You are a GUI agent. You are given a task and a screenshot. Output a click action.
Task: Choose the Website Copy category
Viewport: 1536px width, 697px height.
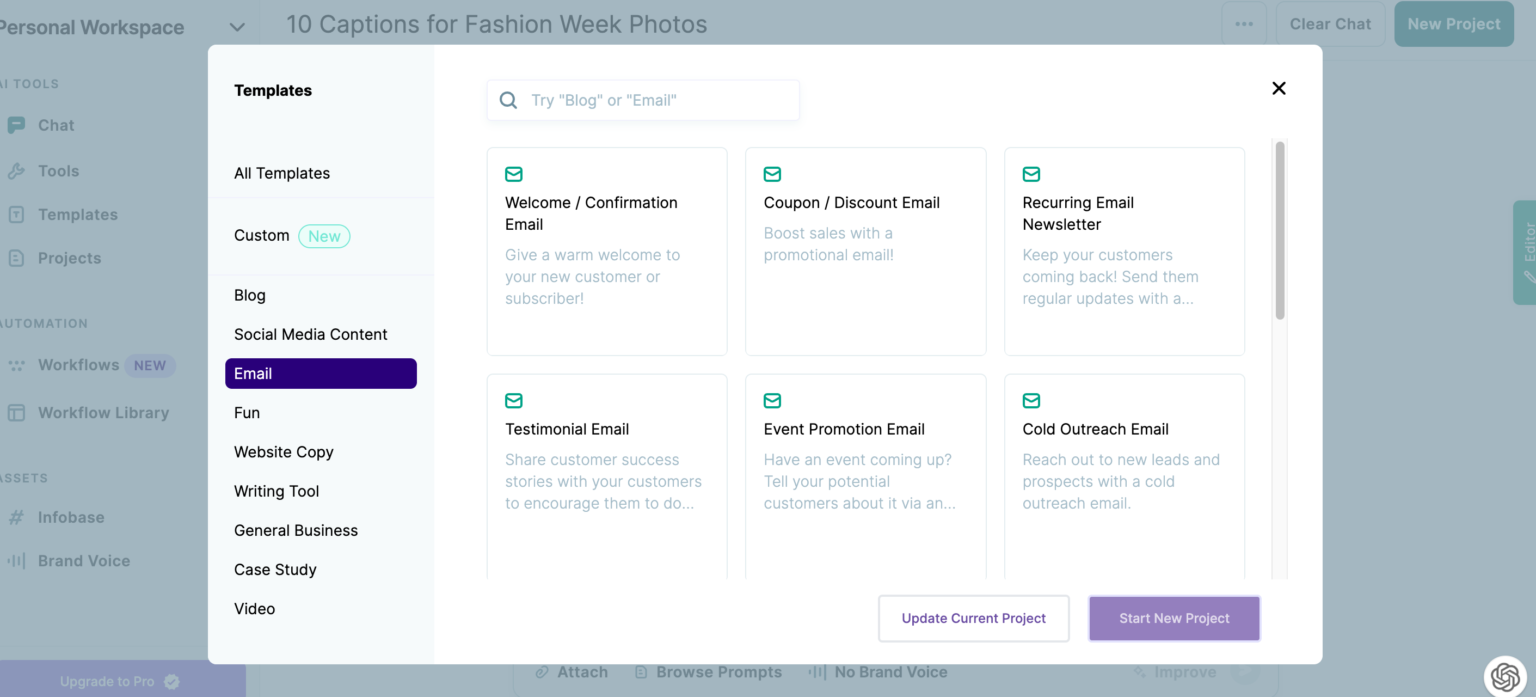click(x=284, y=452)
